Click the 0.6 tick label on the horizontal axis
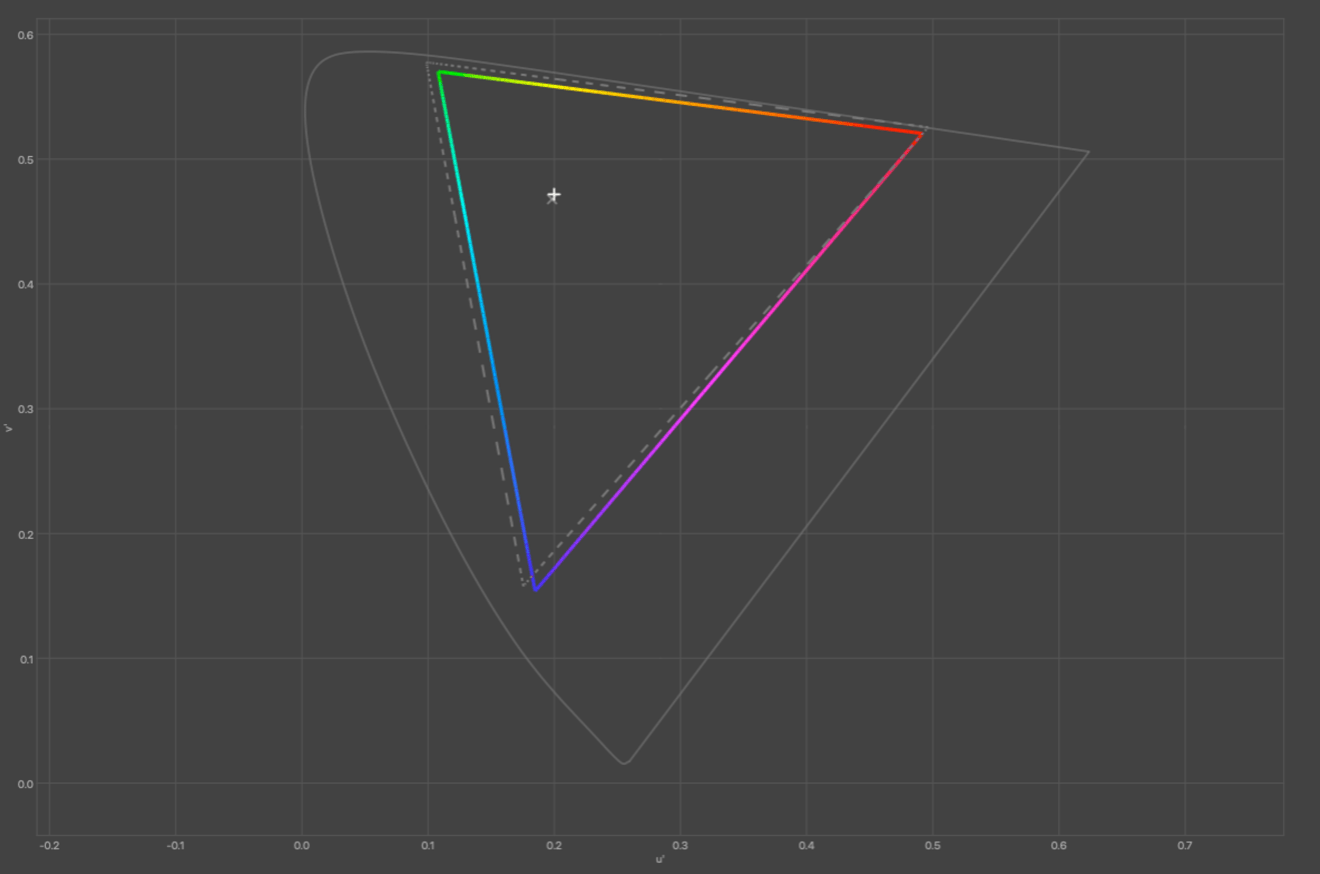This screenshot has width=1320, height=874. [x=1059, y=846]
